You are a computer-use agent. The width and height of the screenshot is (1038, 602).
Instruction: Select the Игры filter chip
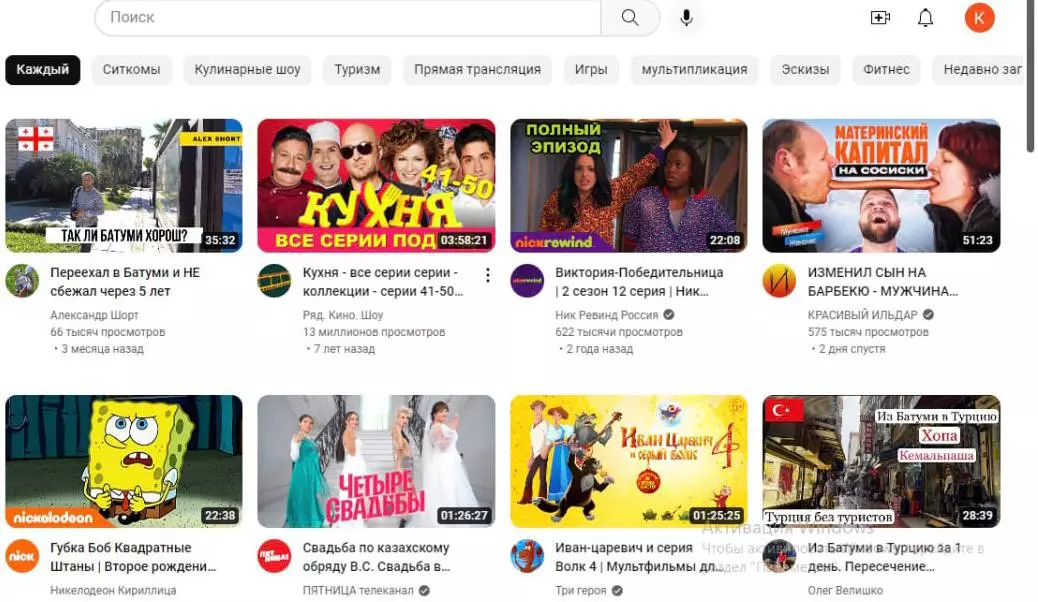[x=590, y=70]
